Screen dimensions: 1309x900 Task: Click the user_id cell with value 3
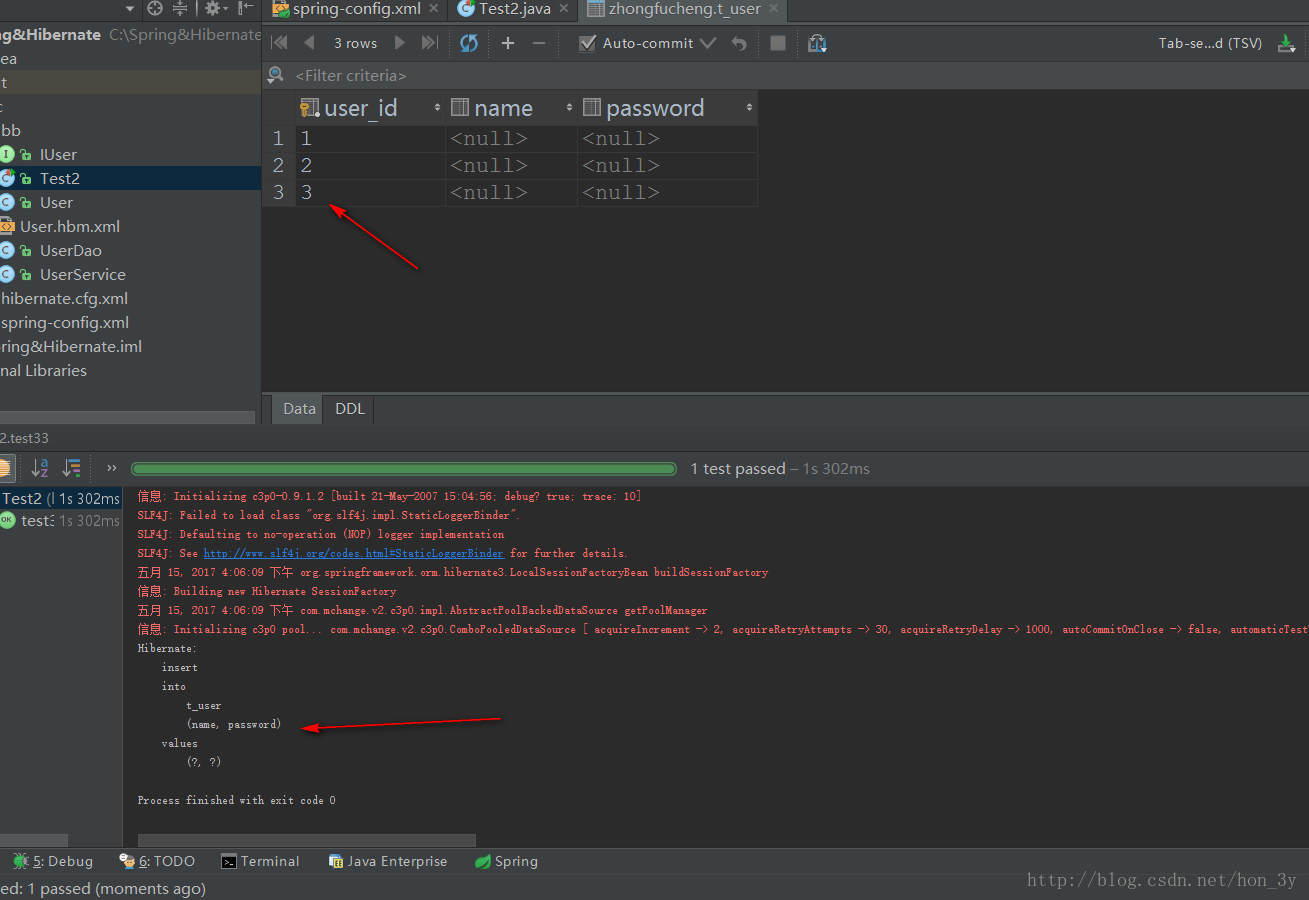click(371, 192)
